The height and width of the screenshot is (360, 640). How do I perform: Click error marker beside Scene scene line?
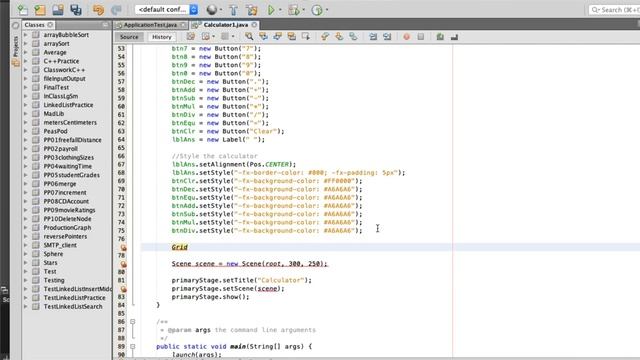pos(123,264)
